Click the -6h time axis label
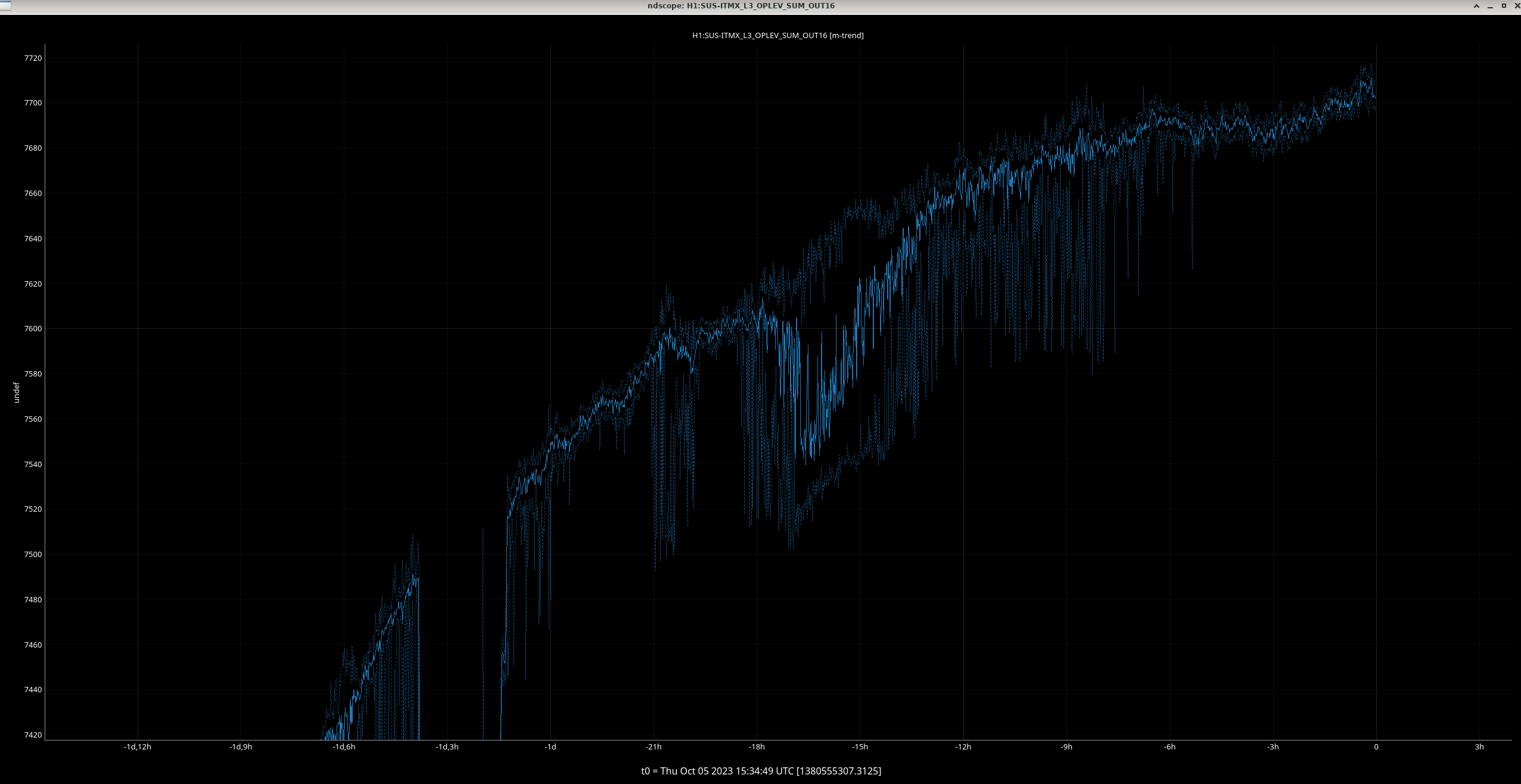This screenshot has height=784, width=1521. point(1169,747)
